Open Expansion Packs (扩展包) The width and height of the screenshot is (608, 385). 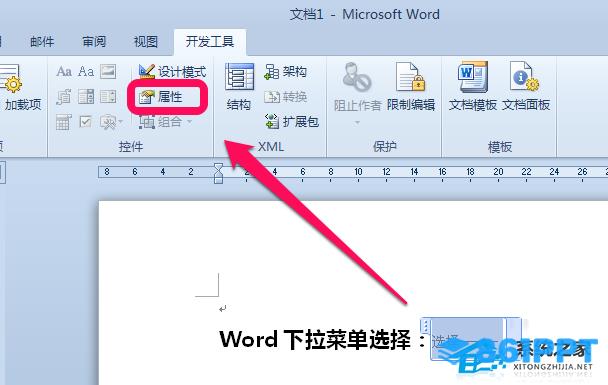click(x=291, y=122)
